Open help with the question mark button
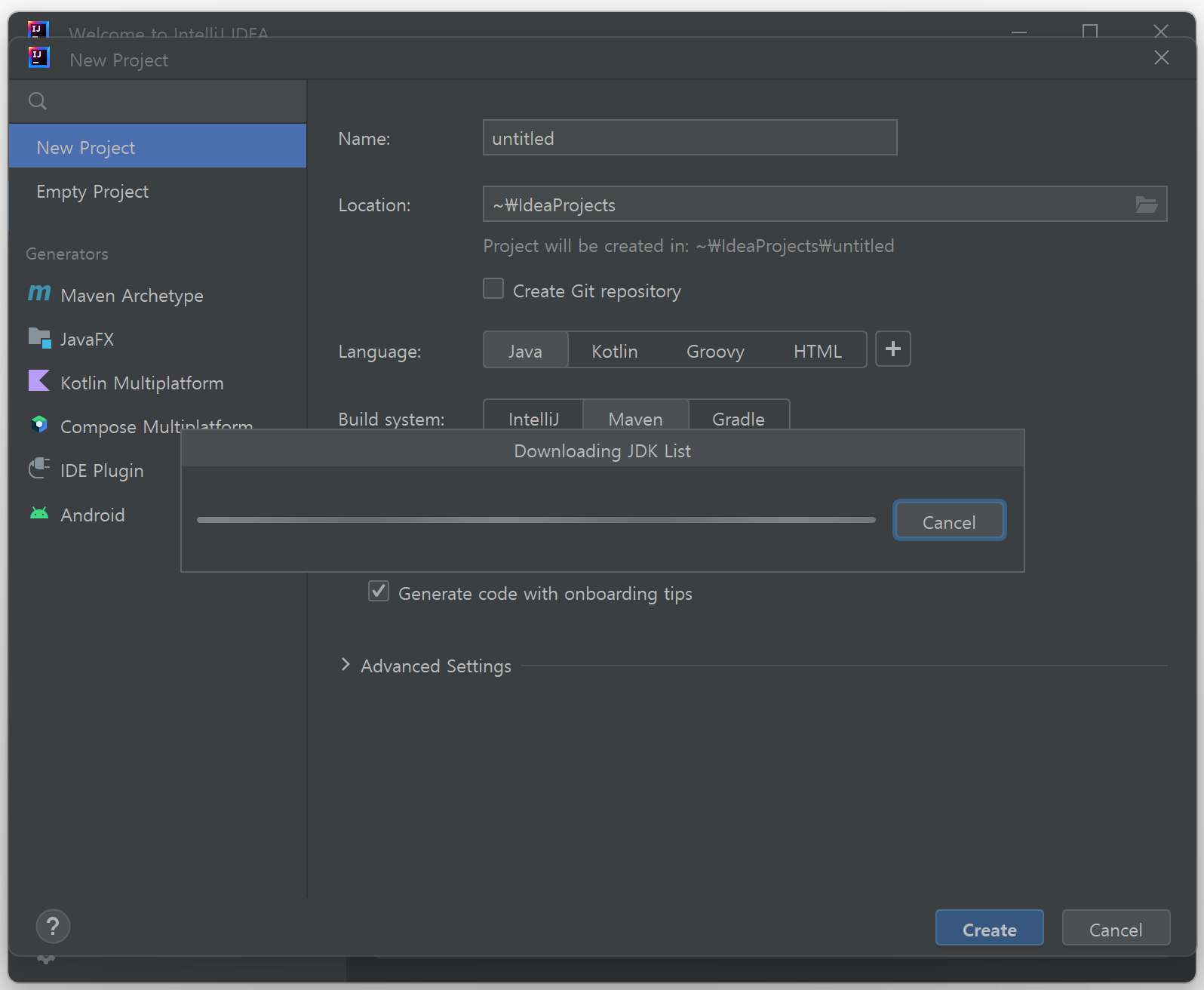 [x=53, y=927]
